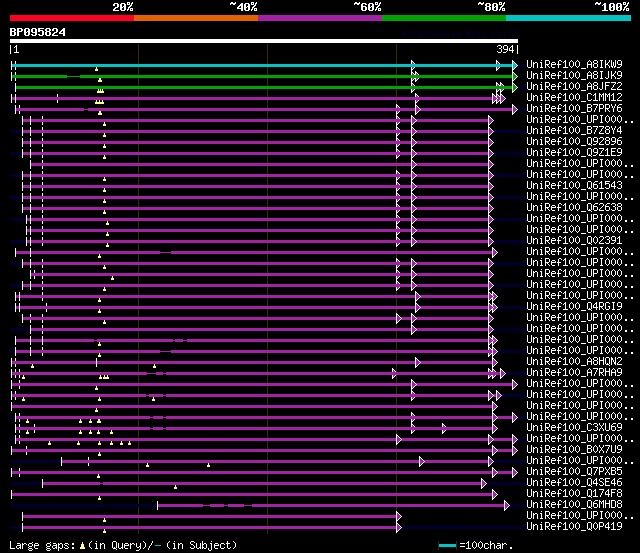Click the yellow gap marker in the legend
This screenshot has width=640, height=553.
click(x=82, y=545)
